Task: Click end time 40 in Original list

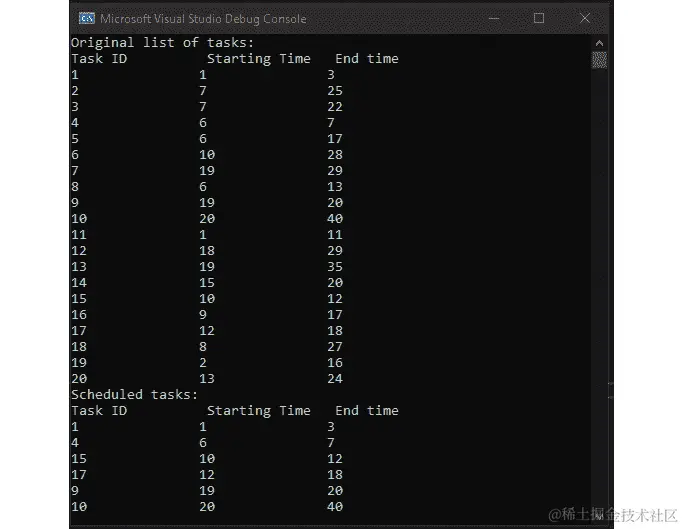Action: click(335, 218)
